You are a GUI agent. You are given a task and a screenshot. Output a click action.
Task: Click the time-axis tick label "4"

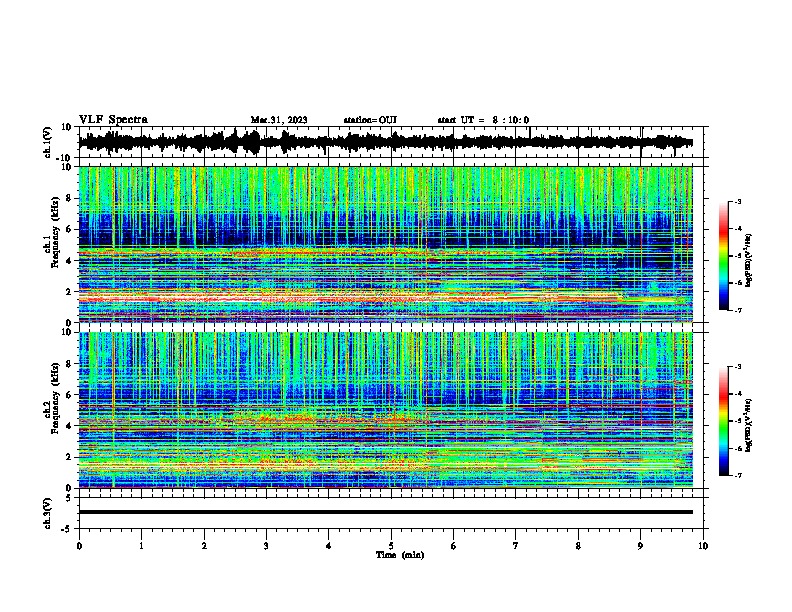click(329, 546)
